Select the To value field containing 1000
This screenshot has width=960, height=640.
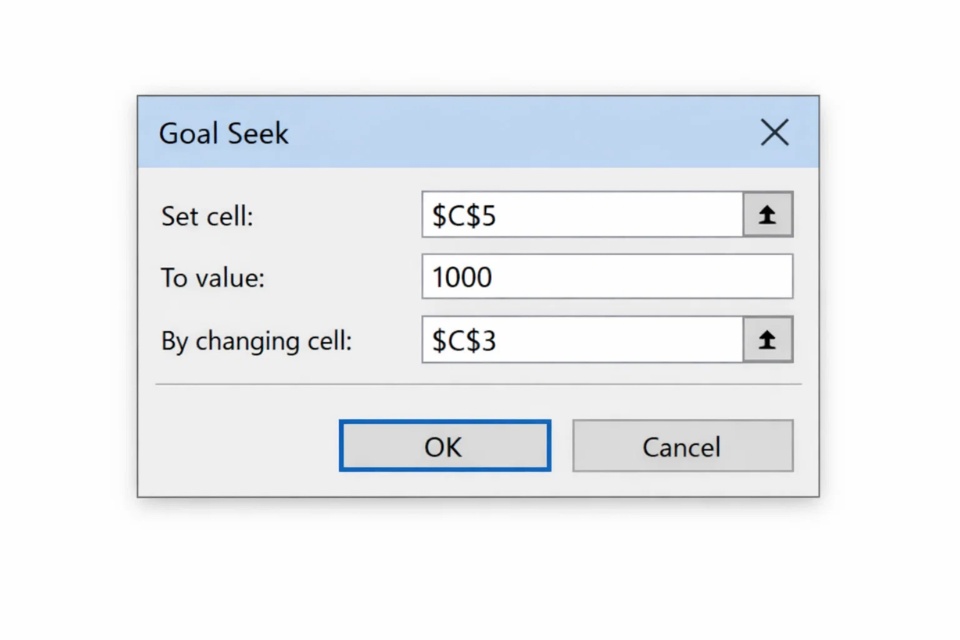click(607, 277)
